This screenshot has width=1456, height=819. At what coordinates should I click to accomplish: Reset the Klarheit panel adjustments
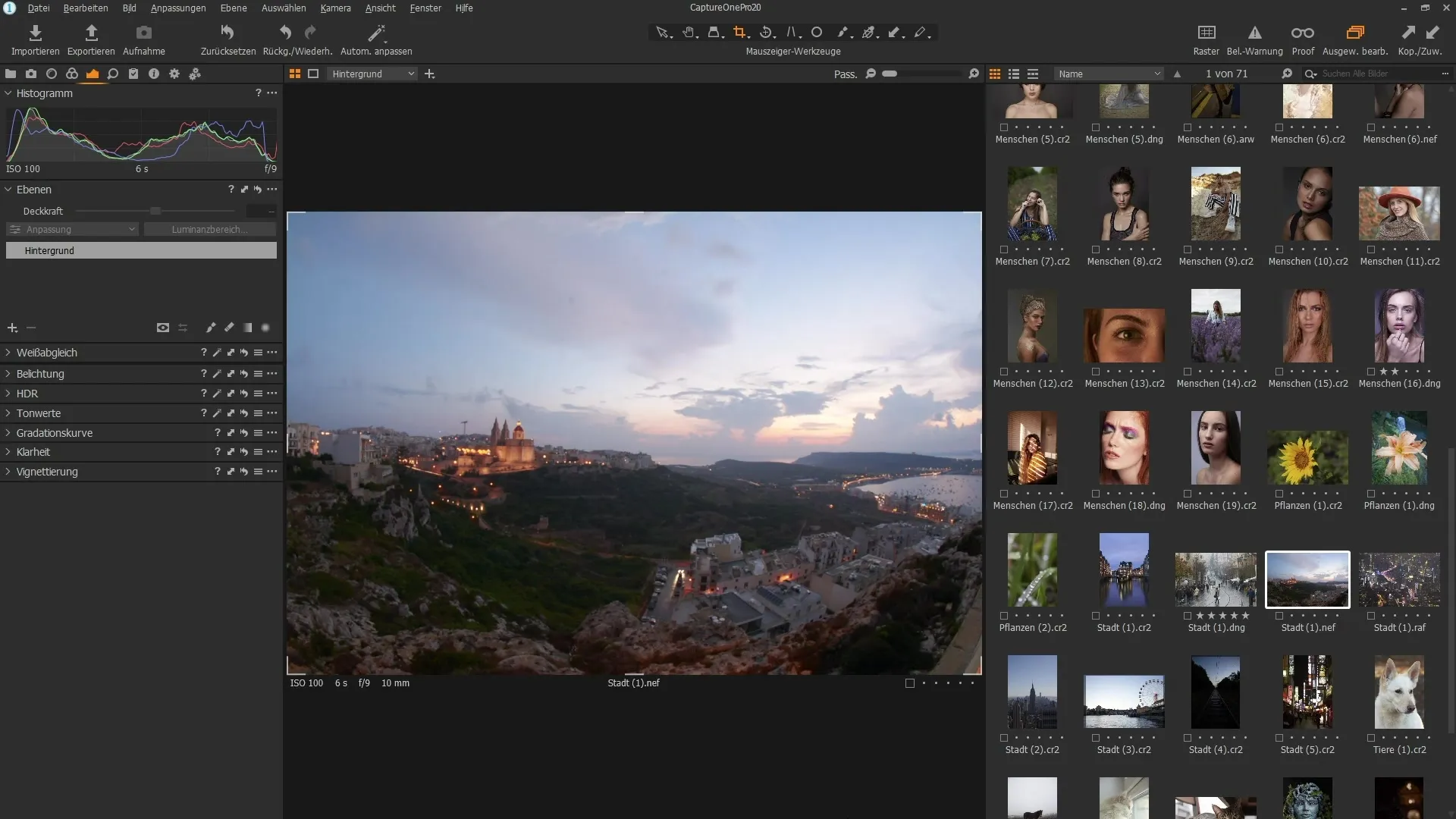coord(244,452)
